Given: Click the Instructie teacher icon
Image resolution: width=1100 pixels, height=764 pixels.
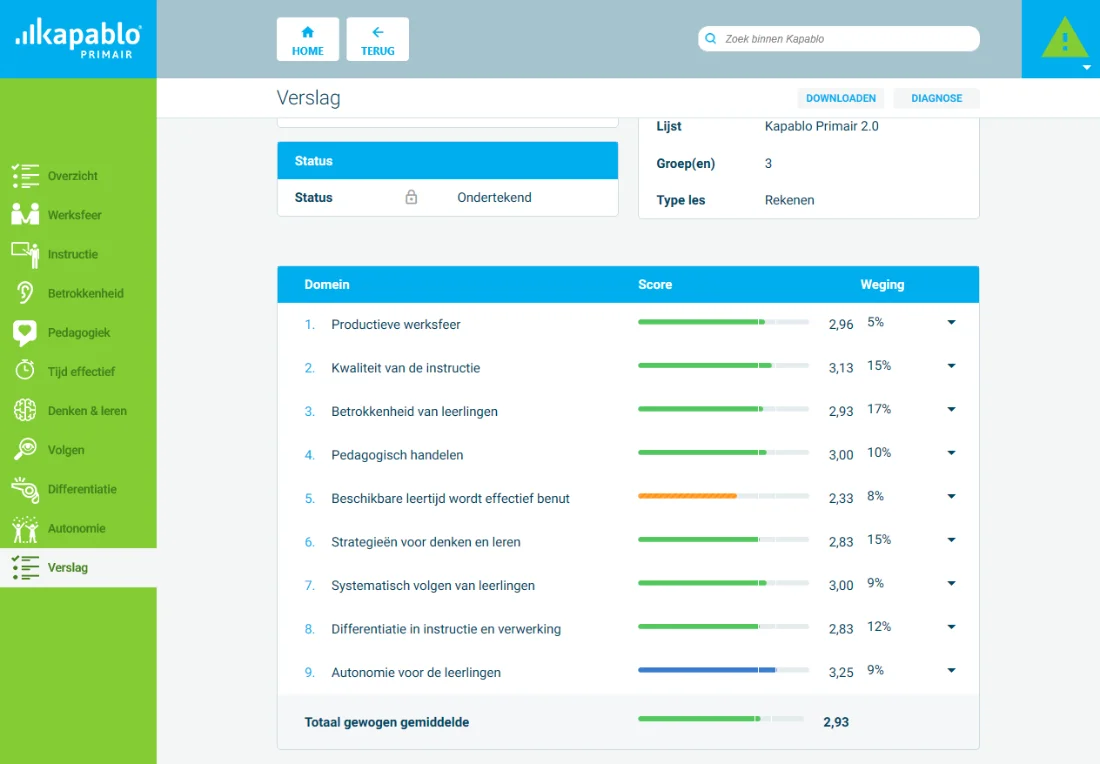Looking at the screenshot, I should pos(25,254).
